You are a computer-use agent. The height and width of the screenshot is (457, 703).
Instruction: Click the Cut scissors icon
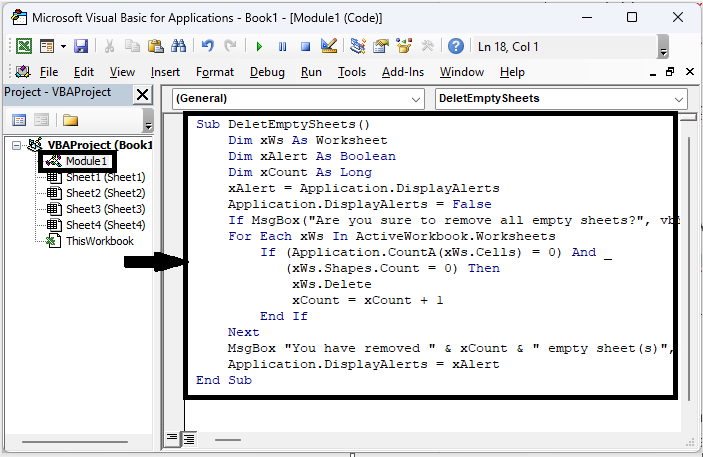point(109,46)
